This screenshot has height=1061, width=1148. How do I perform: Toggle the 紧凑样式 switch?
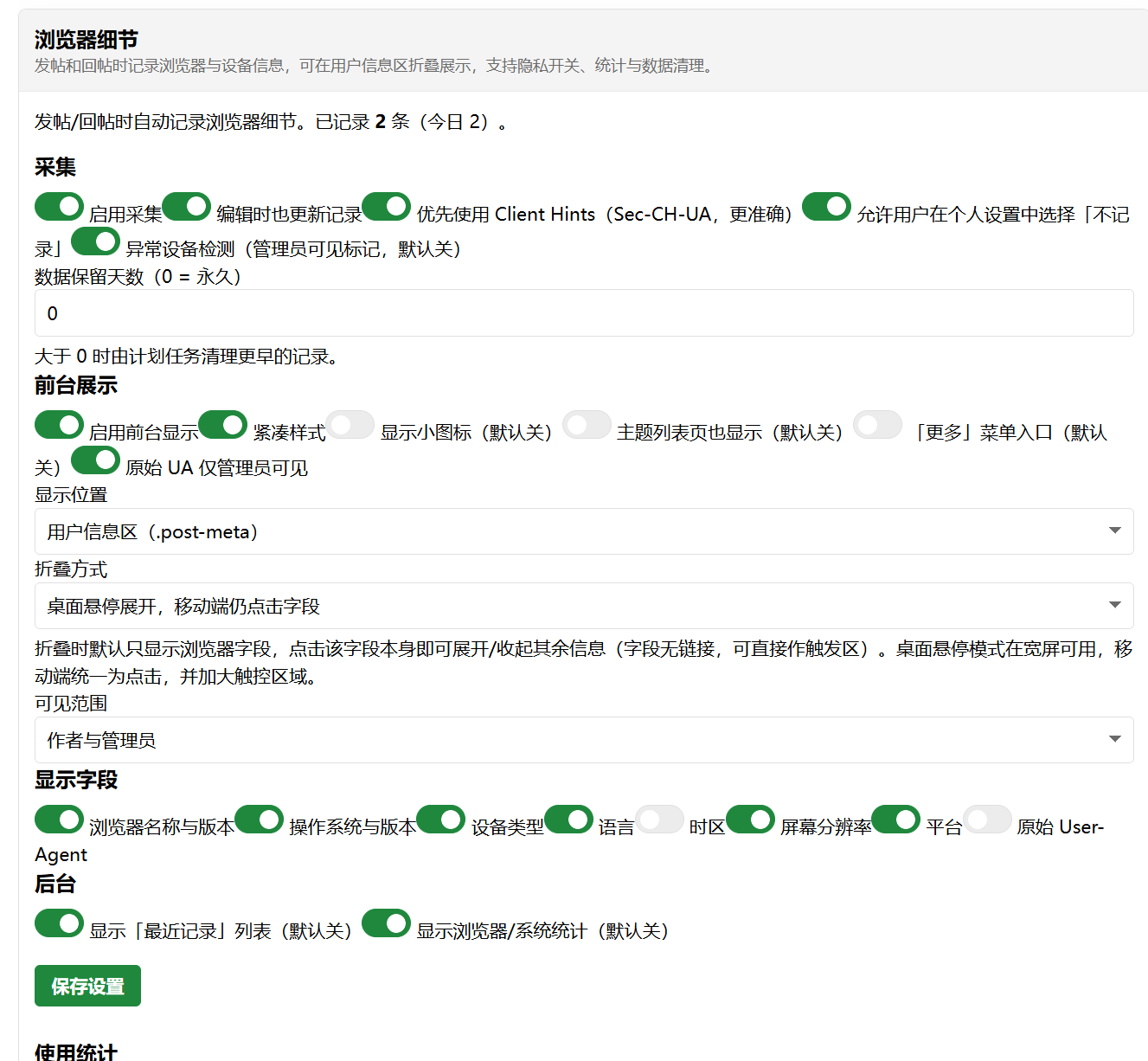pos(222,425)
